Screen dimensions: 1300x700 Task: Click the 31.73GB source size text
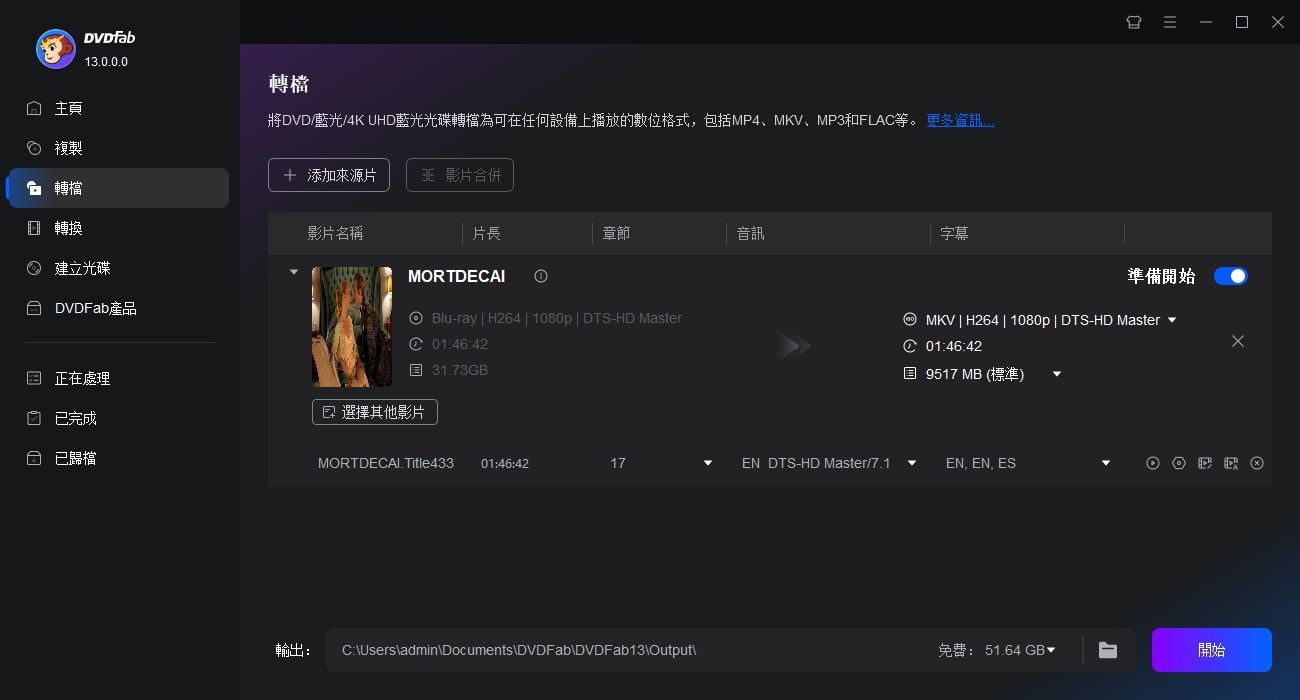click(x=460, y=370)
